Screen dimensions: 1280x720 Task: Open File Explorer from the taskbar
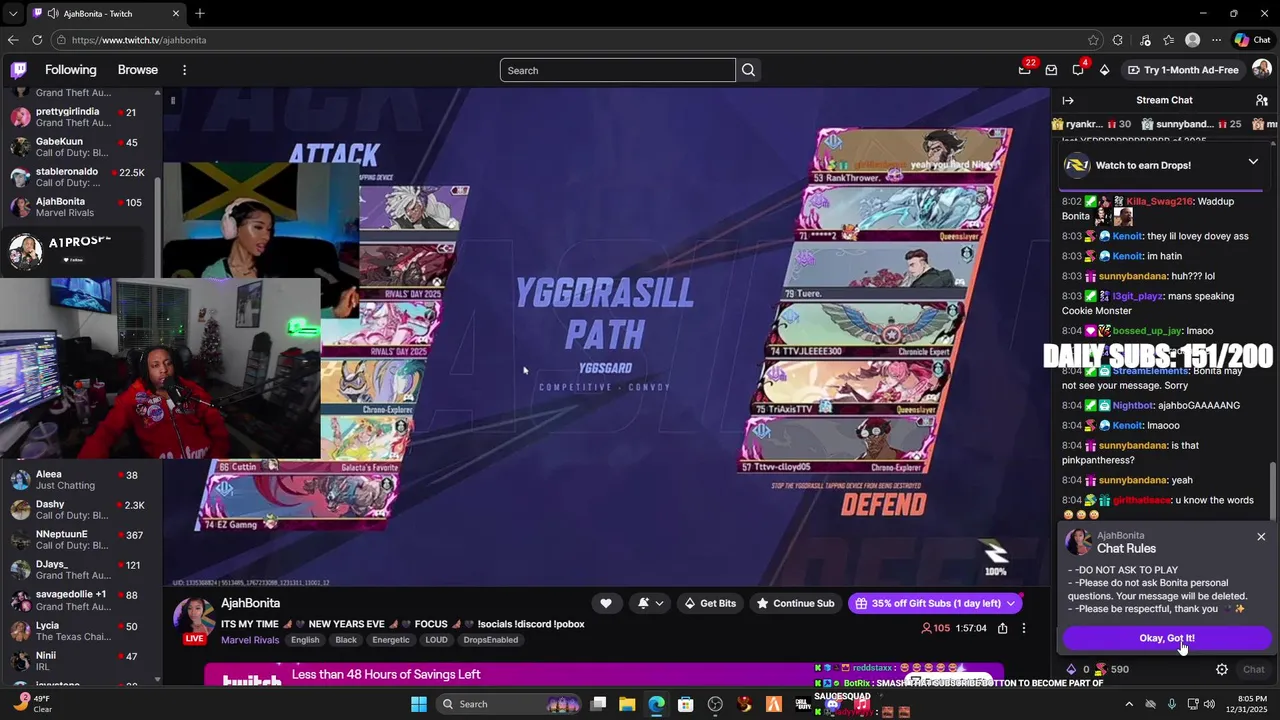[626, 704]
